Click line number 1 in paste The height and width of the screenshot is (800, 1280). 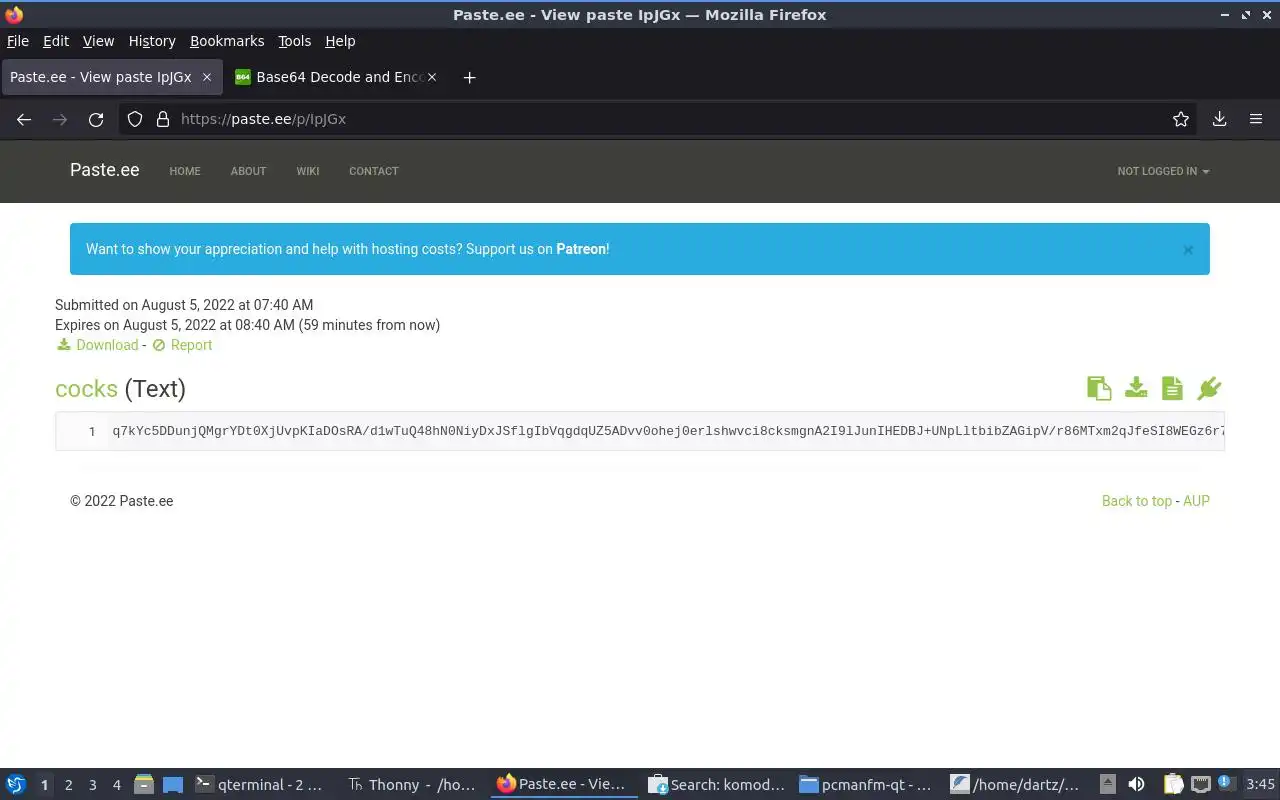pyautogui.click(x=92, y=432)
